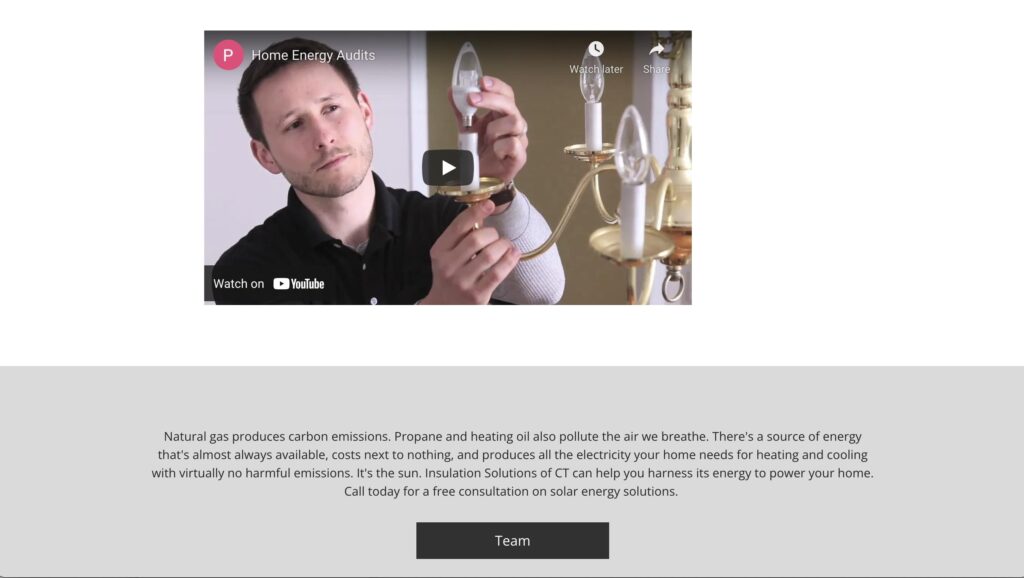
Task: Play the Home Energy Audits video
Action: pyautogui.click(x=448, y=168)
